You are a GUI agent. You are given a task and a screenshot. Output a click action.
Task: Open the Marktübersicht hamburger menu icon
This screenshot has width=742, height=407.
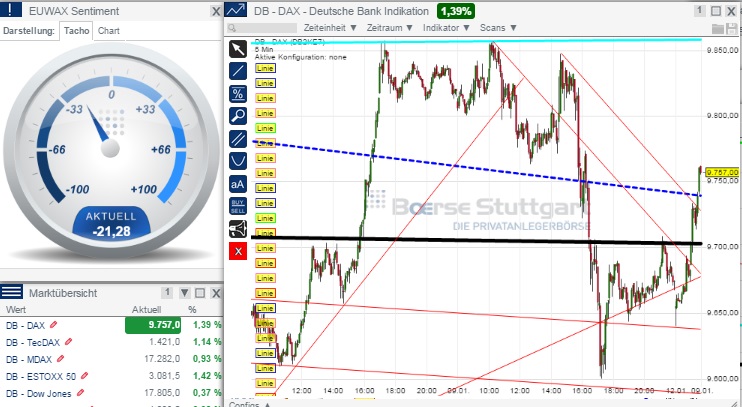point(11,292)
